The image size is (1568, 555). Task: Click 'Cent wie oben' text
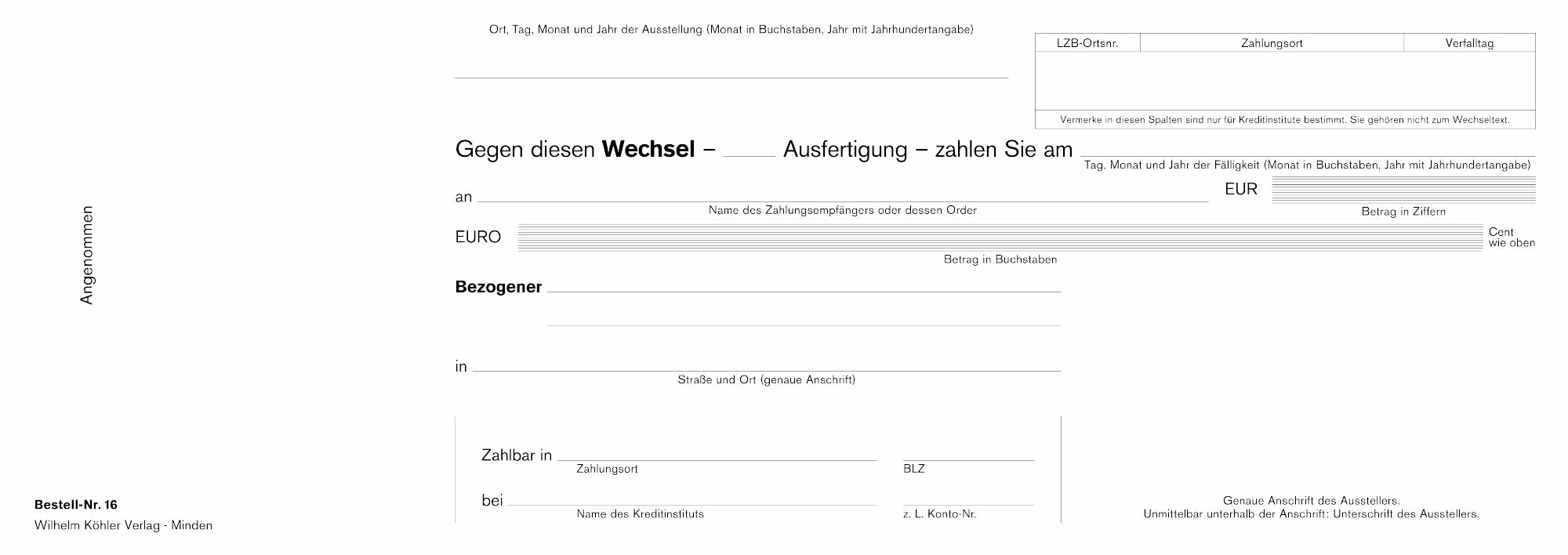[1512, 238]
